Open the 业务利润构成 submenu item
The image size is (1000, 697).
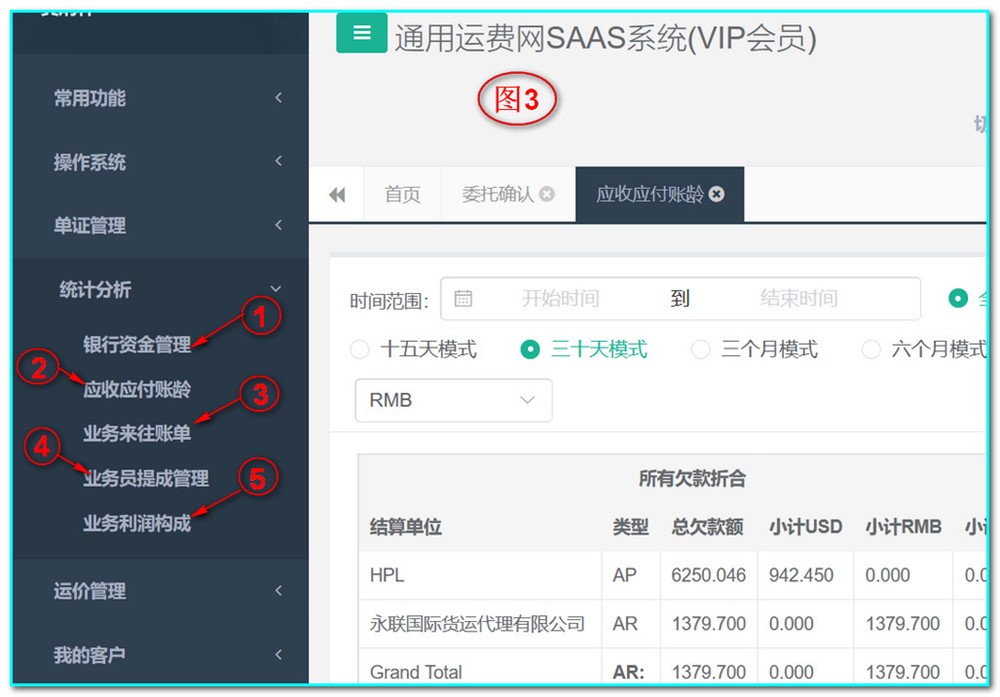[x=137, y=523]
